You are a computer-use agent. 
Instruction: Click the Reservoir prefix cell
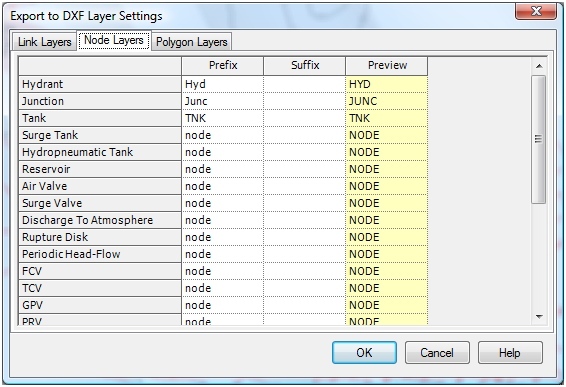point(223,169)
